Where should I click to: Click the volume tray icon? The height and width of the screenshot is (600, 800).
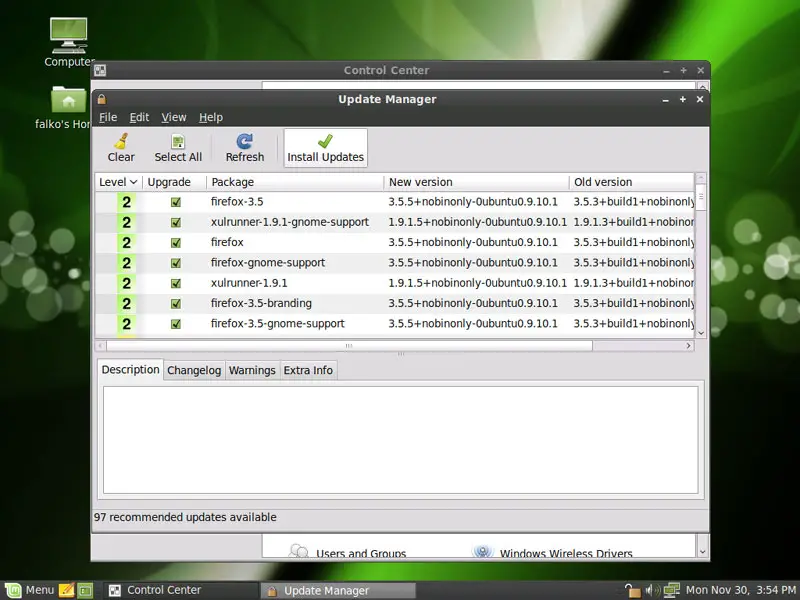point(652,590)
